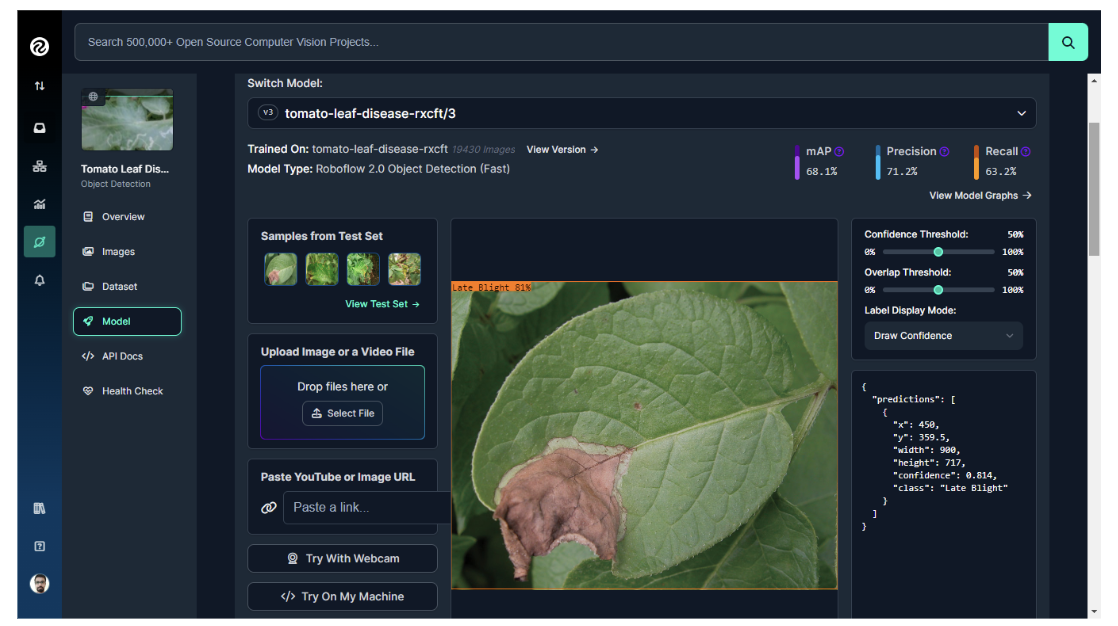Click the notifications bell icon in sidebar
Screen dimensions: 1118x626
39,281
